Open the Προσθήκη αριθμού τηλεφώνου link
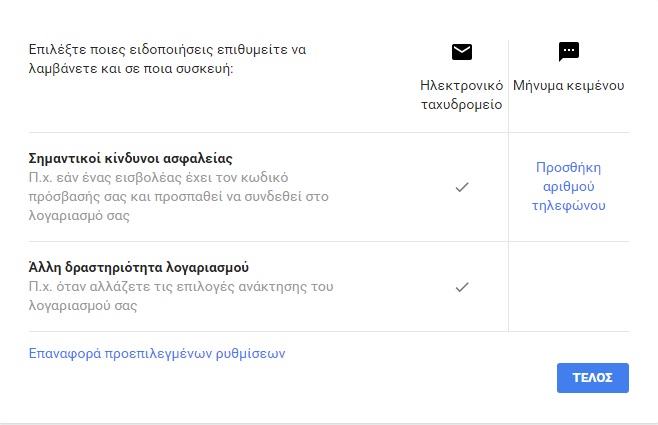 click(x=569, y=186)
